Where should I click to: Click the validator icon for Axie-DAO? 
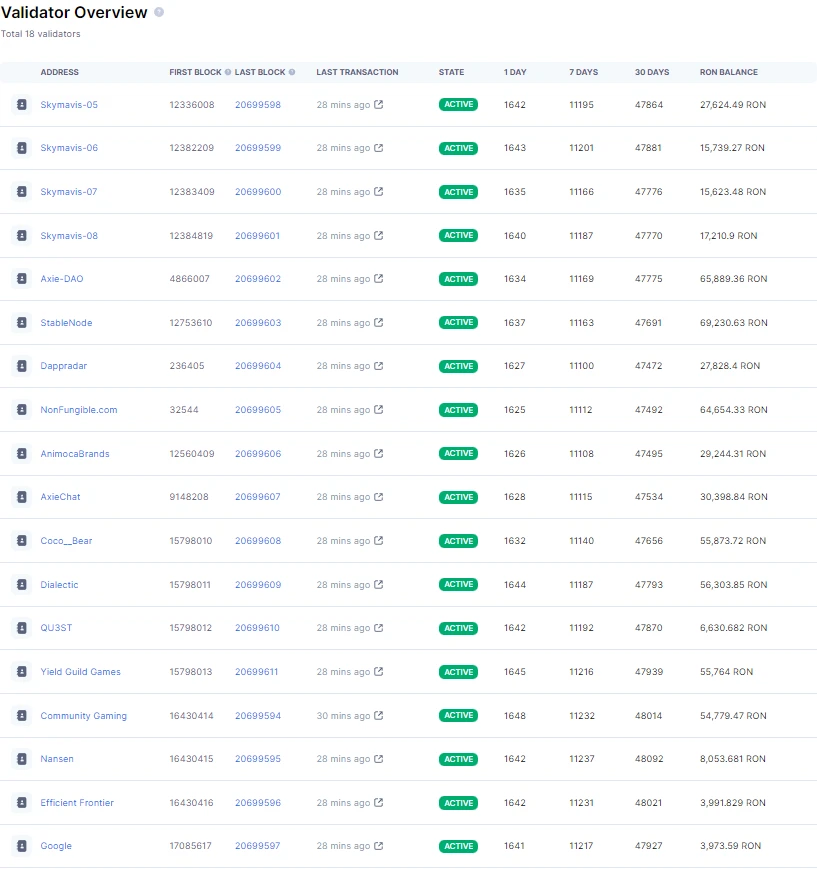22,279
